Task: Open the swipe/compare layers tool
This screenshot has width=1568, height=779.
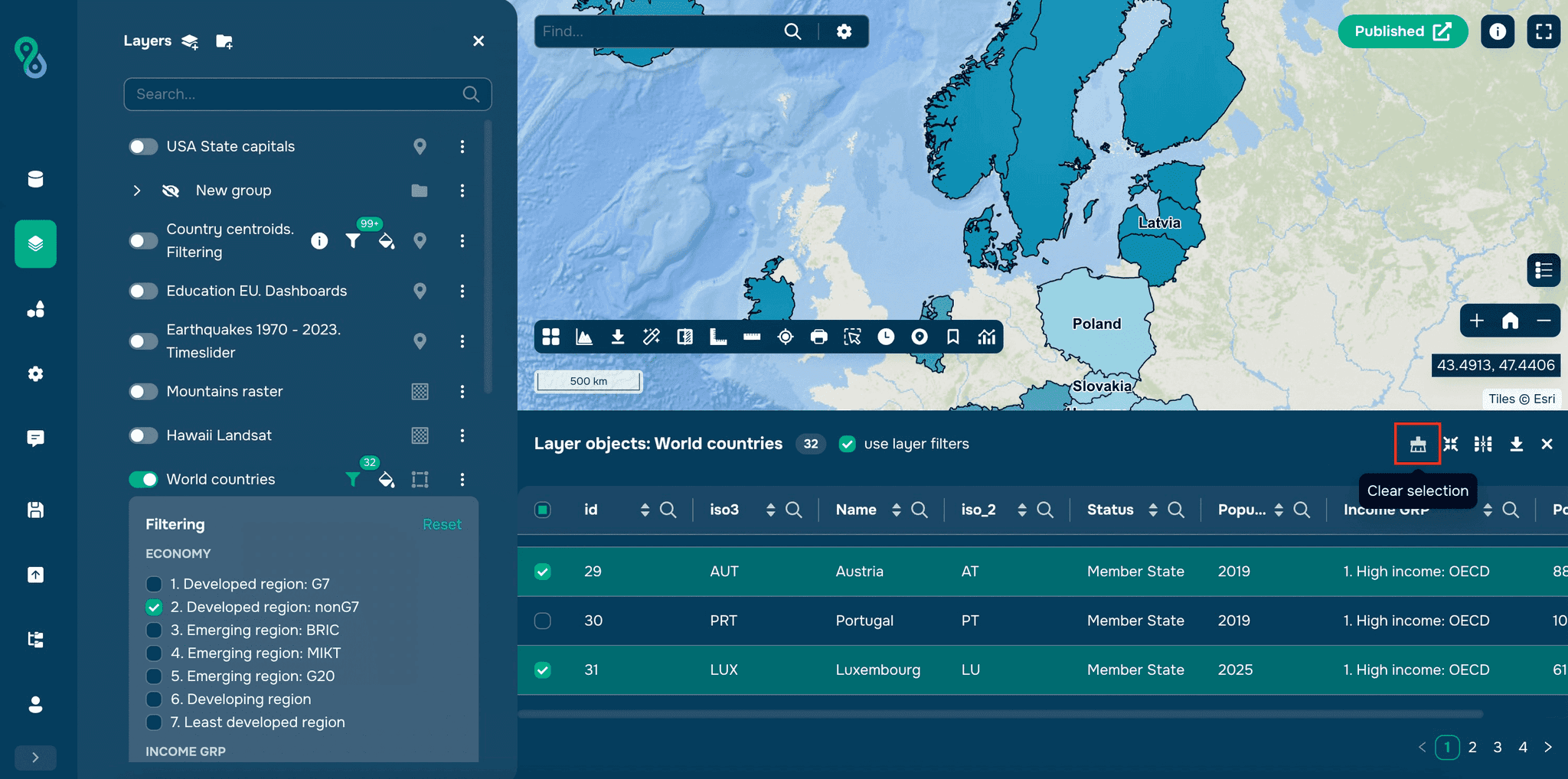Action: [x=685, y=337]
